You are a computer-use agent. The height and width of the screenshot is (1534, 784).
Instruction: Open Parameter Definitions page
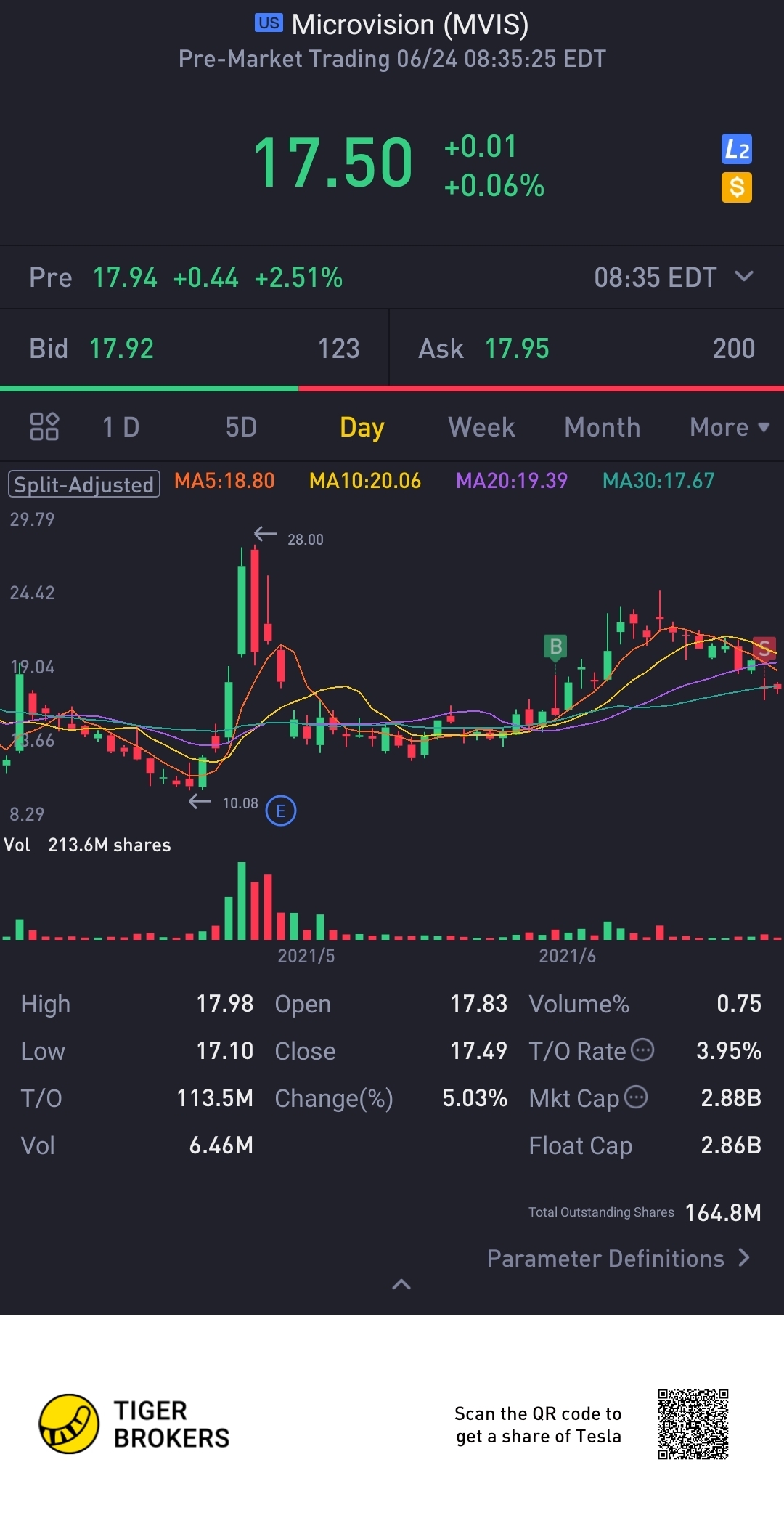click(618, 1258)
